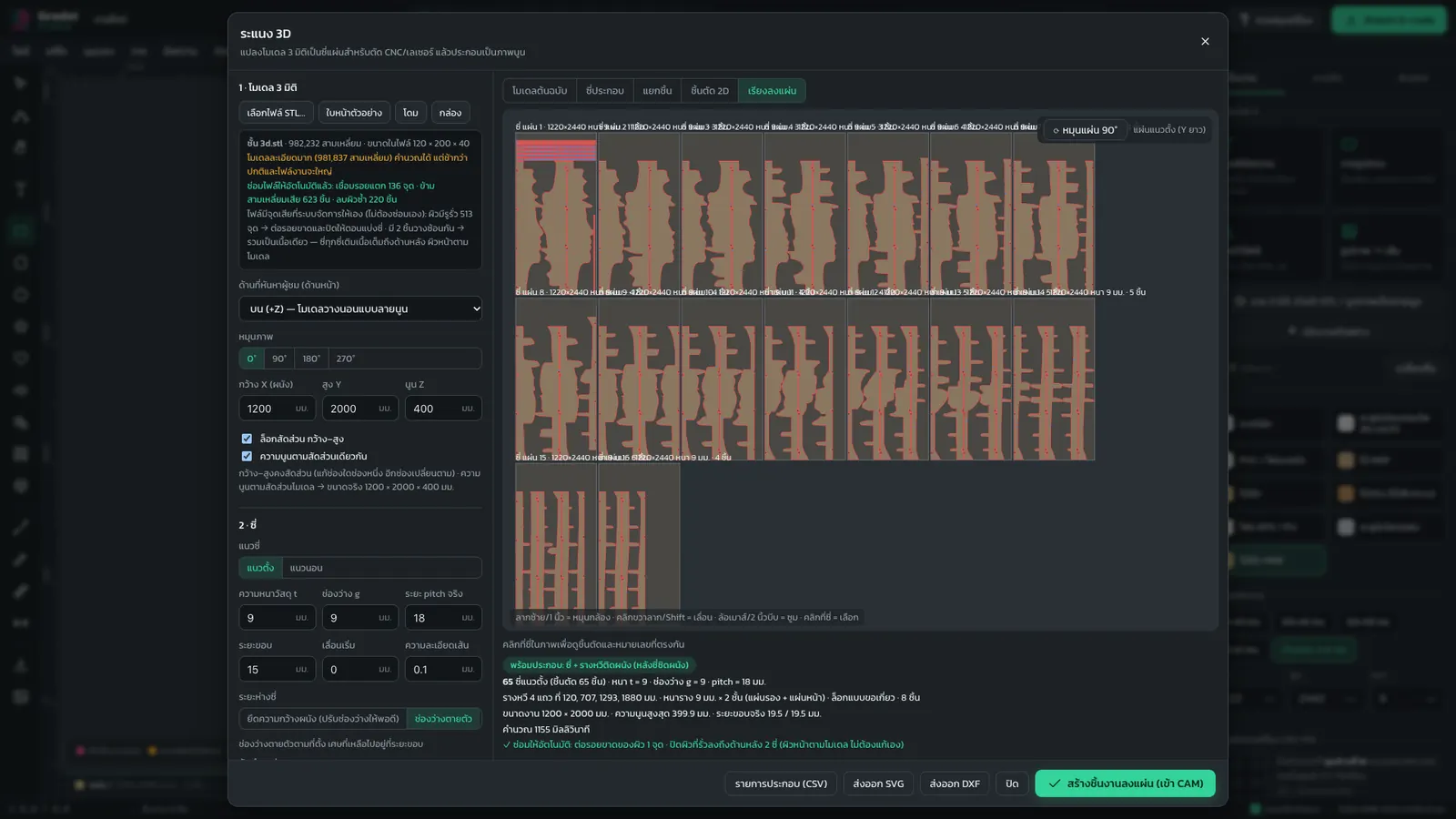
Task: Open the viewer-facing side dropdown บน (+Z)
Action: [x=360, y=308]
